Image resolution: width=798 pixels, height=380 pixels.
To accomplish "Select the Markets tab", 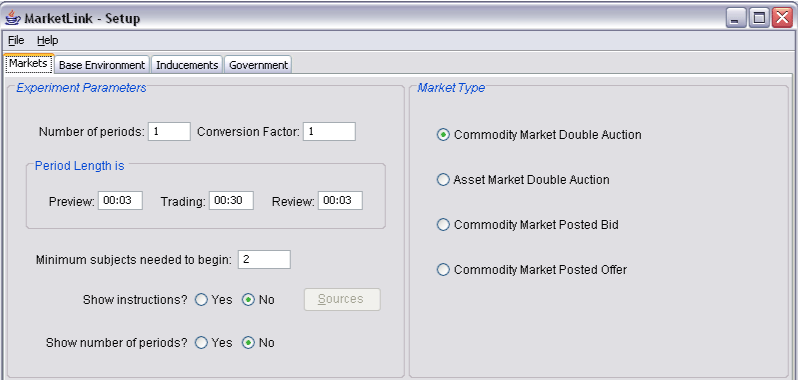I will pos(28,64).
